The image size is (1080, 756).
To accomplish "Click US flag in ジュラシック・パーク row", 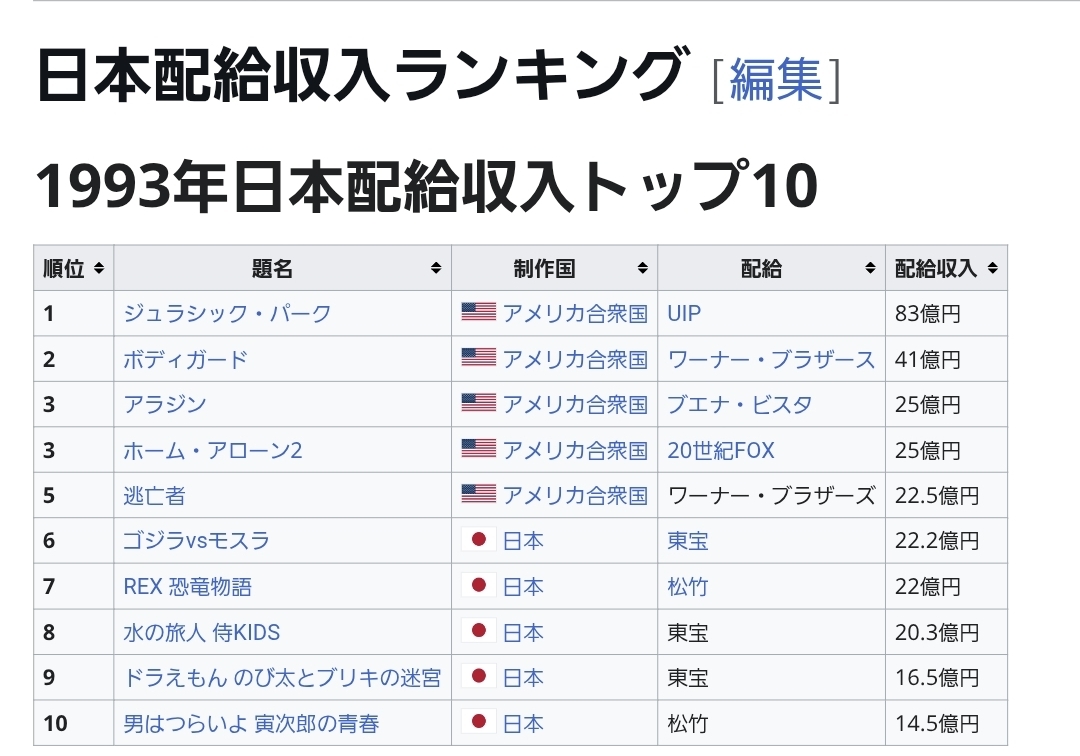I will pos(478,312).
